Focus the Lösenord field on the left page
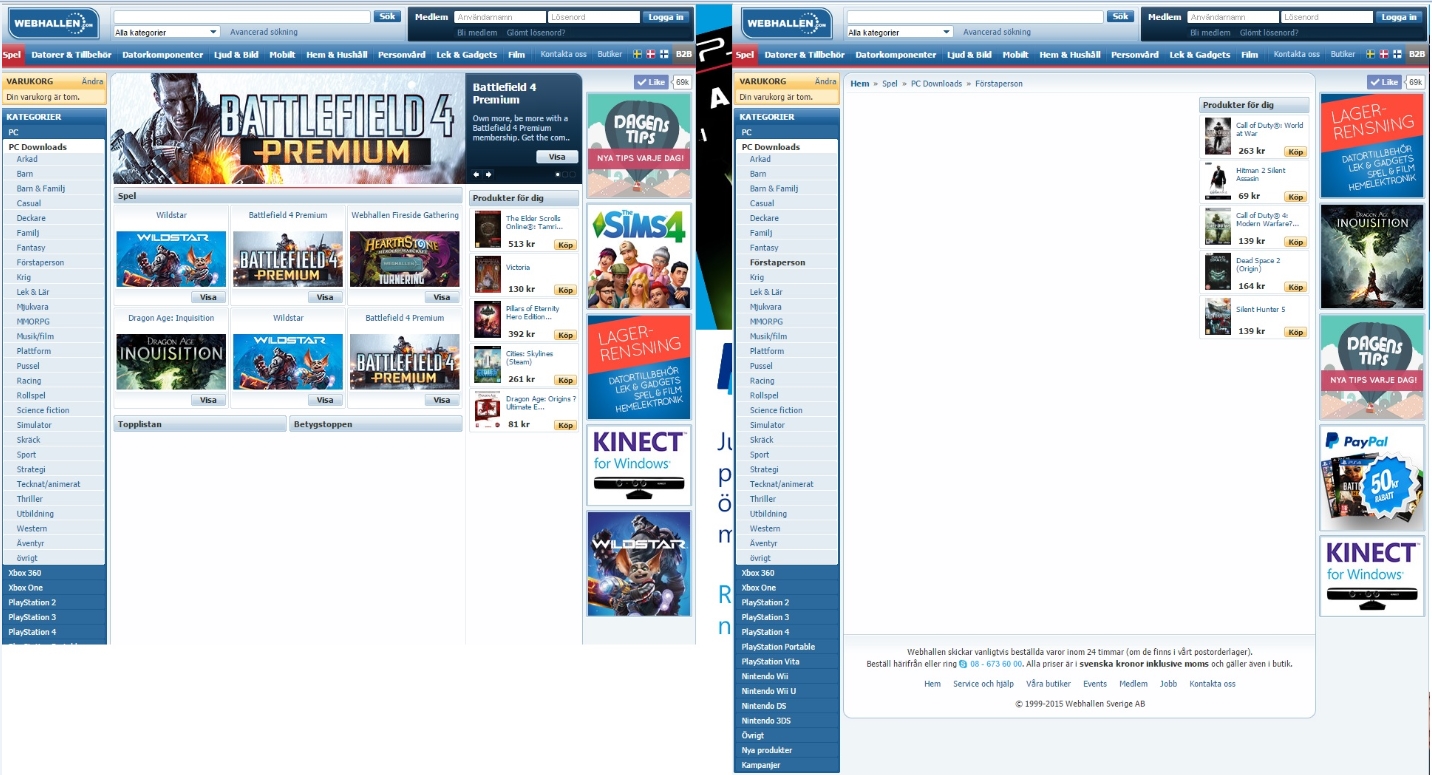Screen dimensions: 1432x775 coord(594,17)
